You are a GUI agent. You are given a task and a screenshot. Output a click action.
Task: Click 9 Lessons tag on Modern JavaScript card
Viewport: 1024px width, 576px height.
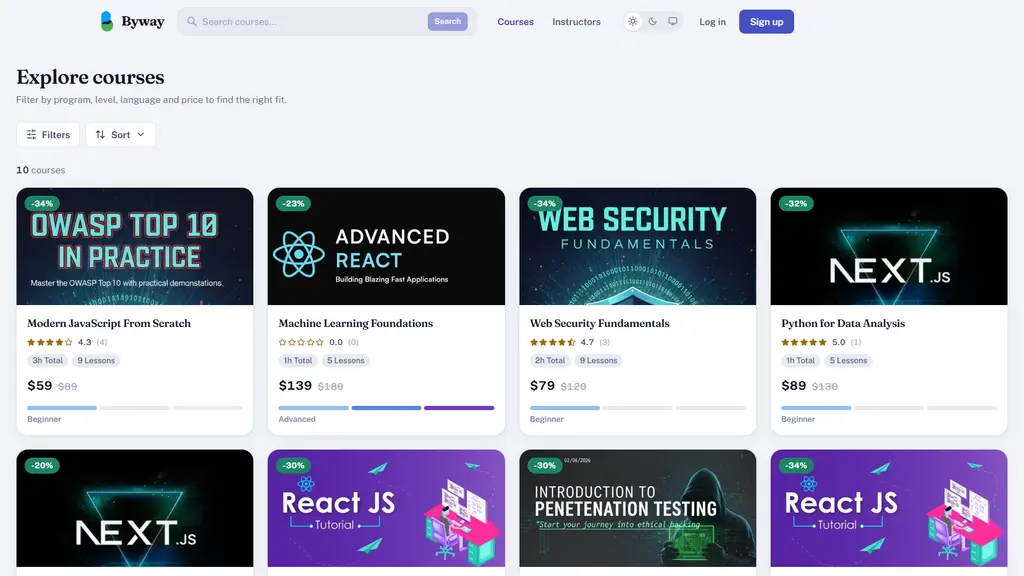96,360
